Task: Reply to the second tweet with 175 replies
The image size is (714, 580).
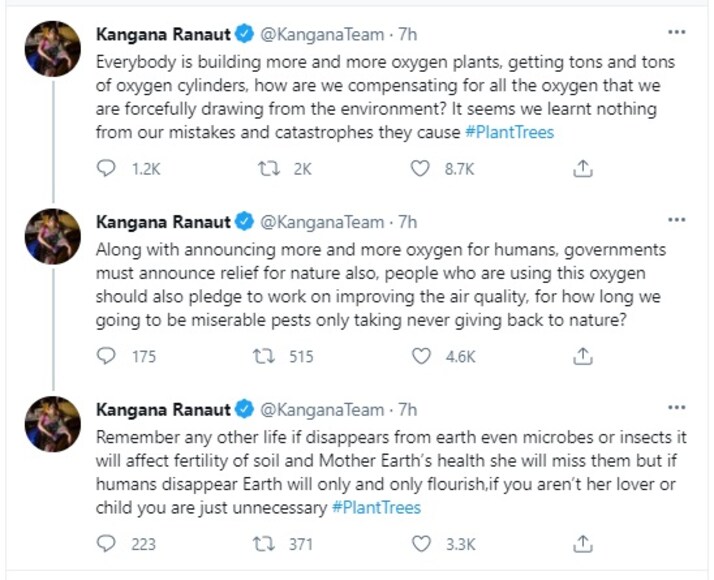Action: [x=107, y=356]
